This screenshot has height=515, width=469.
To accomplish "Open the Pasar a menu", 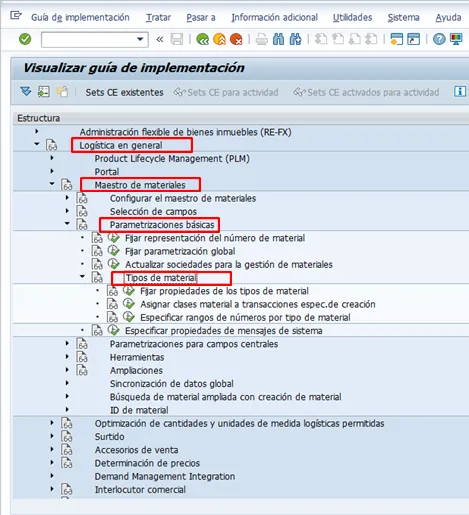I will (201, 17).
